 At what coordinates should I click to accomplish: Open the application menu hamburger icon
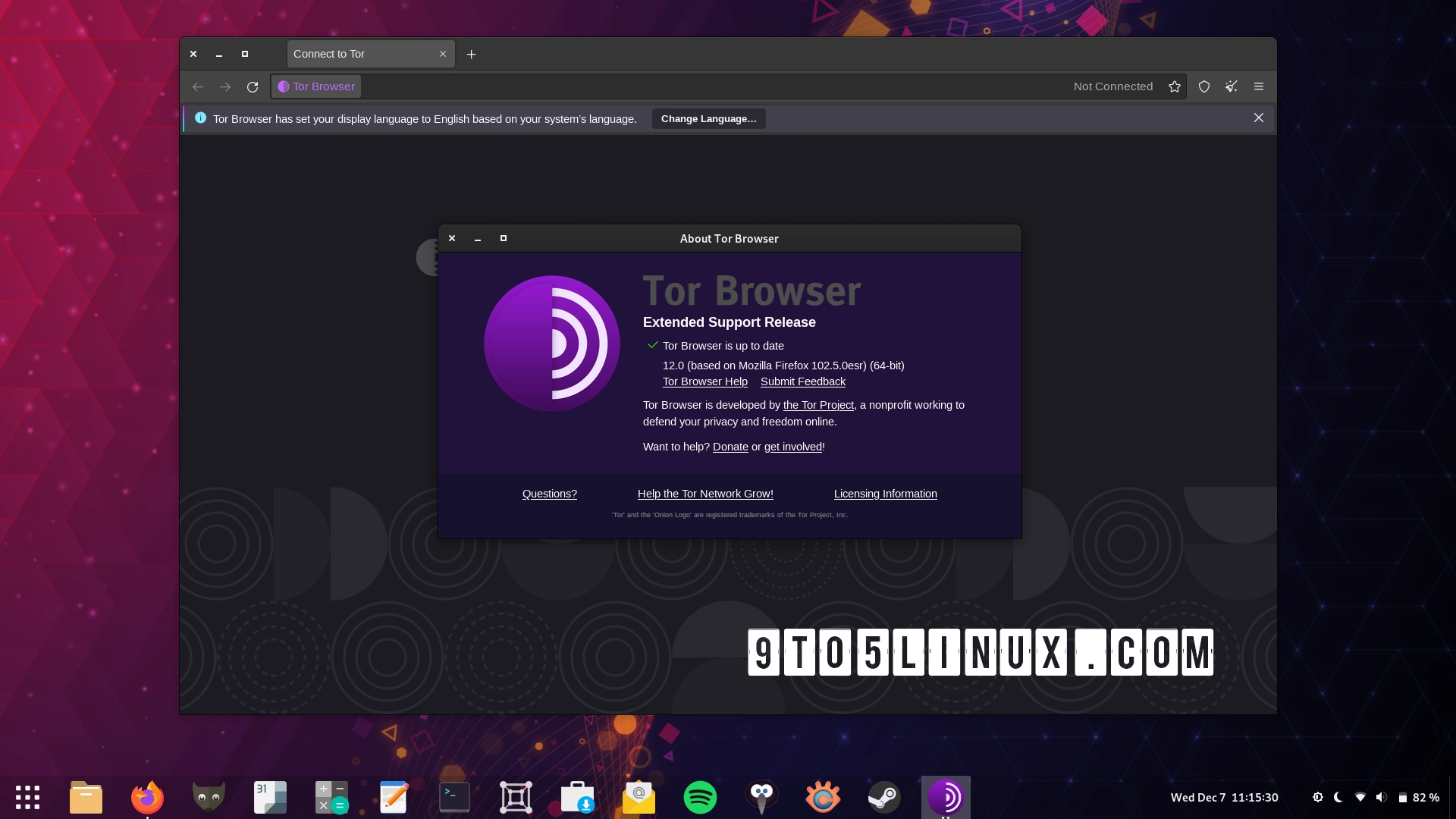1259,86
